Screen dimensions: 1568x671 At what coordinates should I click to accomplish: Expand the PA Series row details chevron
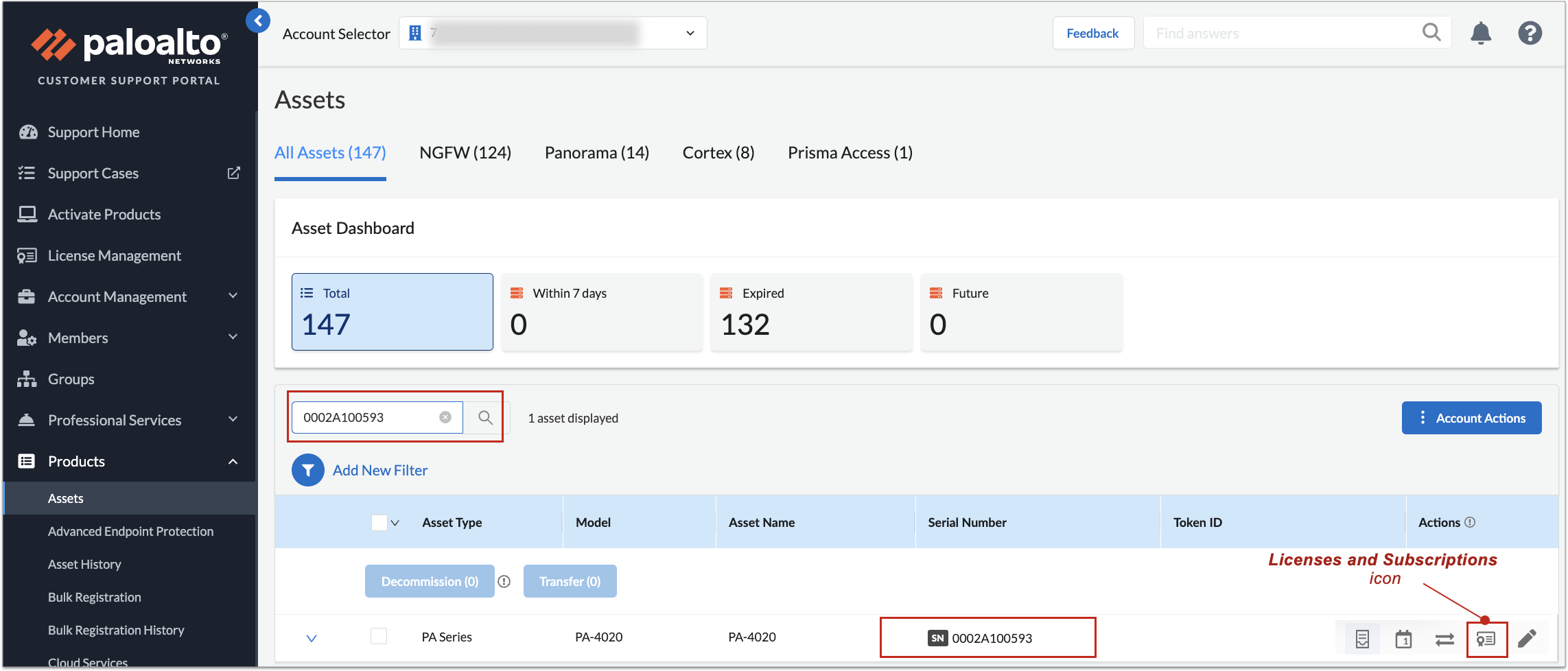312,638
